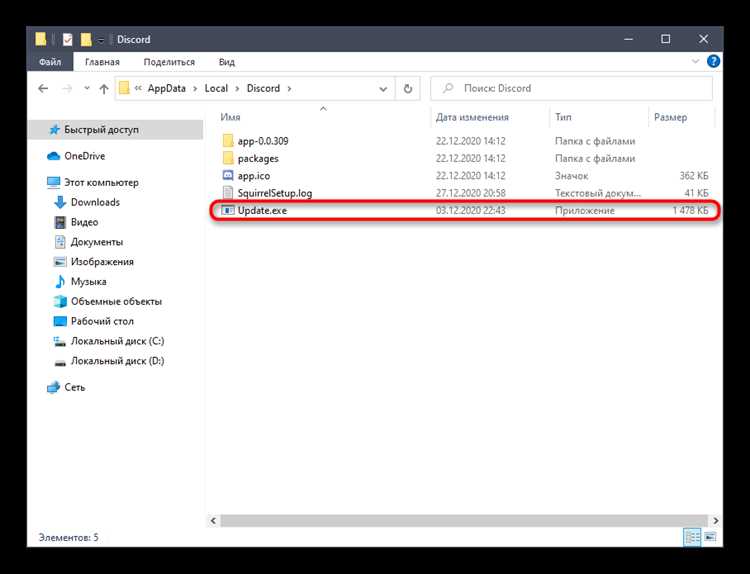This screenshot has width=750, height=574.
Task: Select the app.ico Discord icon file
Action: [x=228, y=176]
